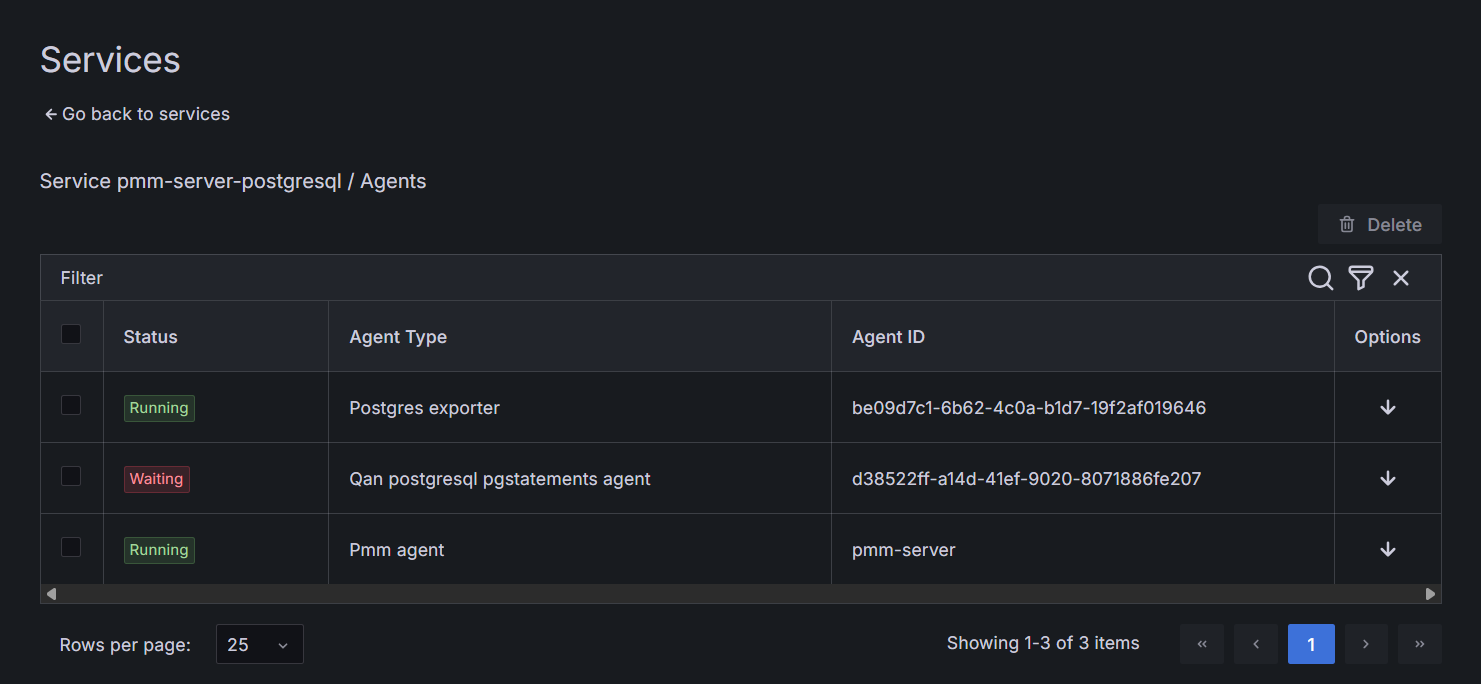Click the Showing 1-3 of 3 items text
The image size is (1481, 684).
[x=1043, y=643]
